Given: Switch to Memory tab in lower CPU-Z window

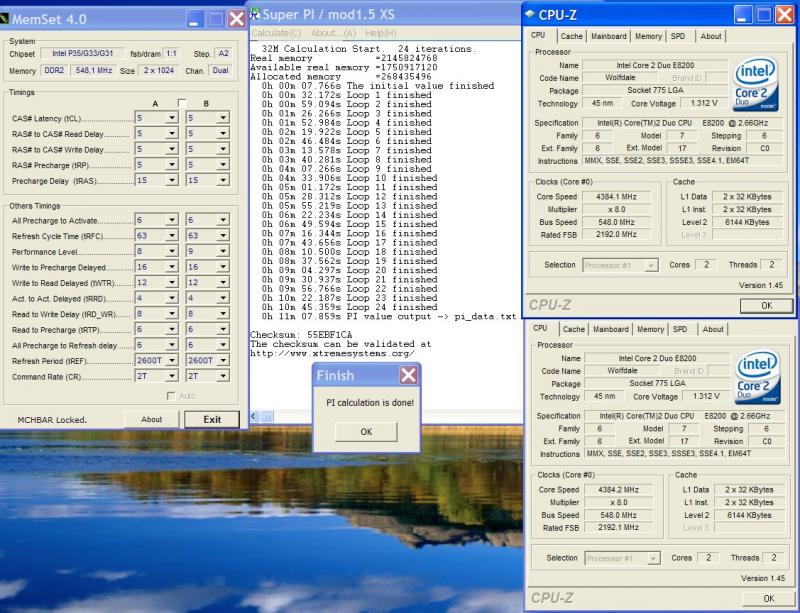Looking at the screenshot, I should 650,329.
